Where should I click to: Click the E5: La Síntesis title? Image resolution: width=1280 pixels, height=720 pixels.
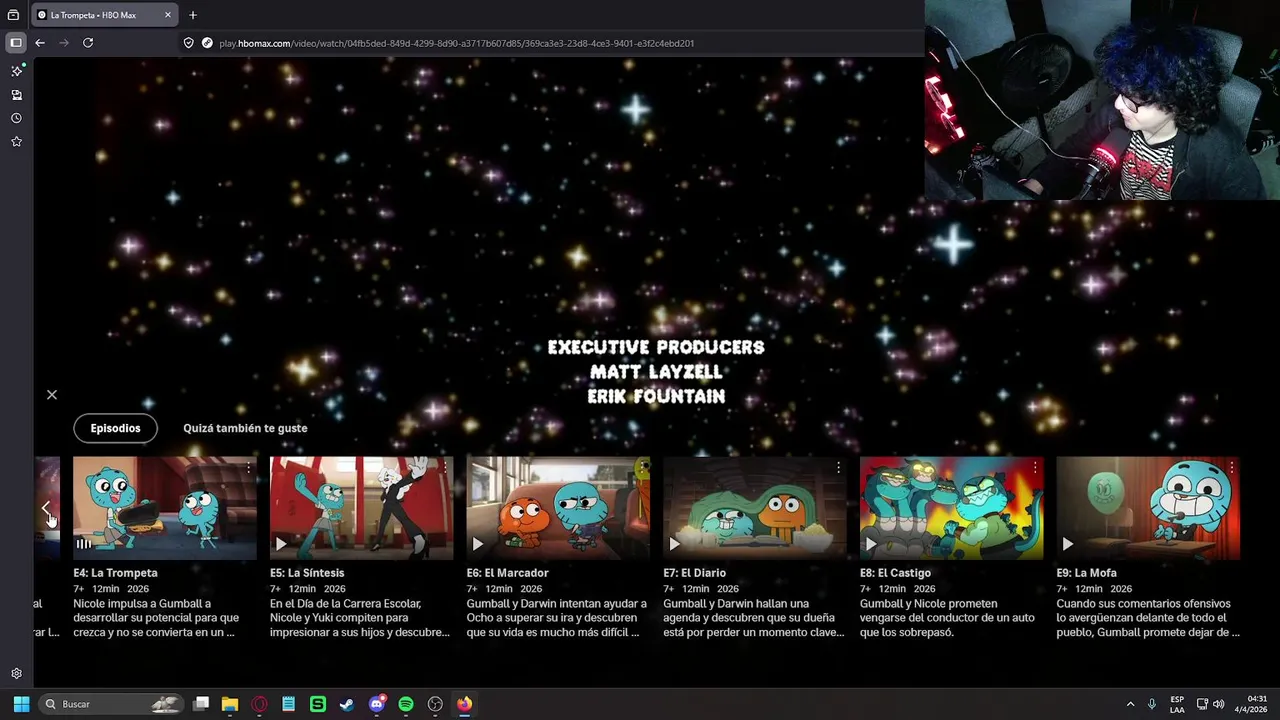tap(307, 573)
